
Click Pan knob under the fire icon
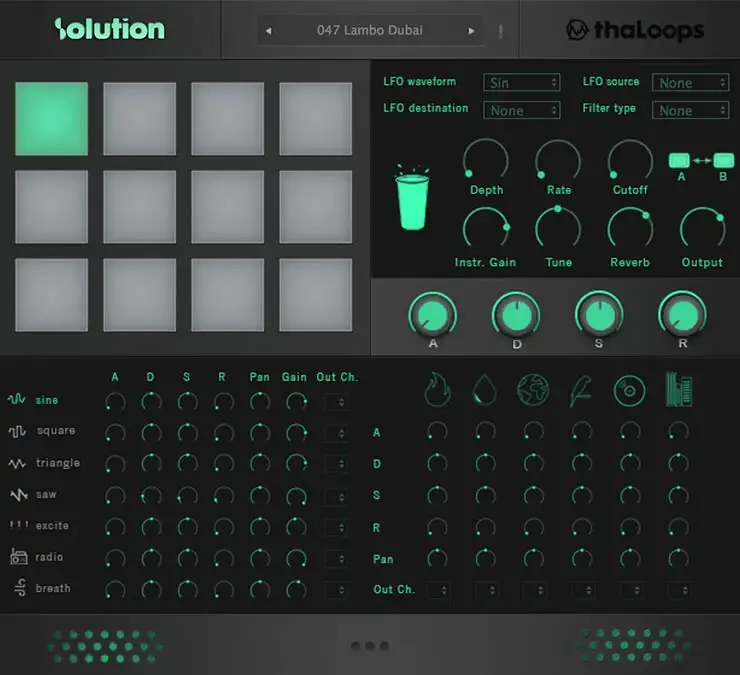pyautogui.click(x=437, y=558)
